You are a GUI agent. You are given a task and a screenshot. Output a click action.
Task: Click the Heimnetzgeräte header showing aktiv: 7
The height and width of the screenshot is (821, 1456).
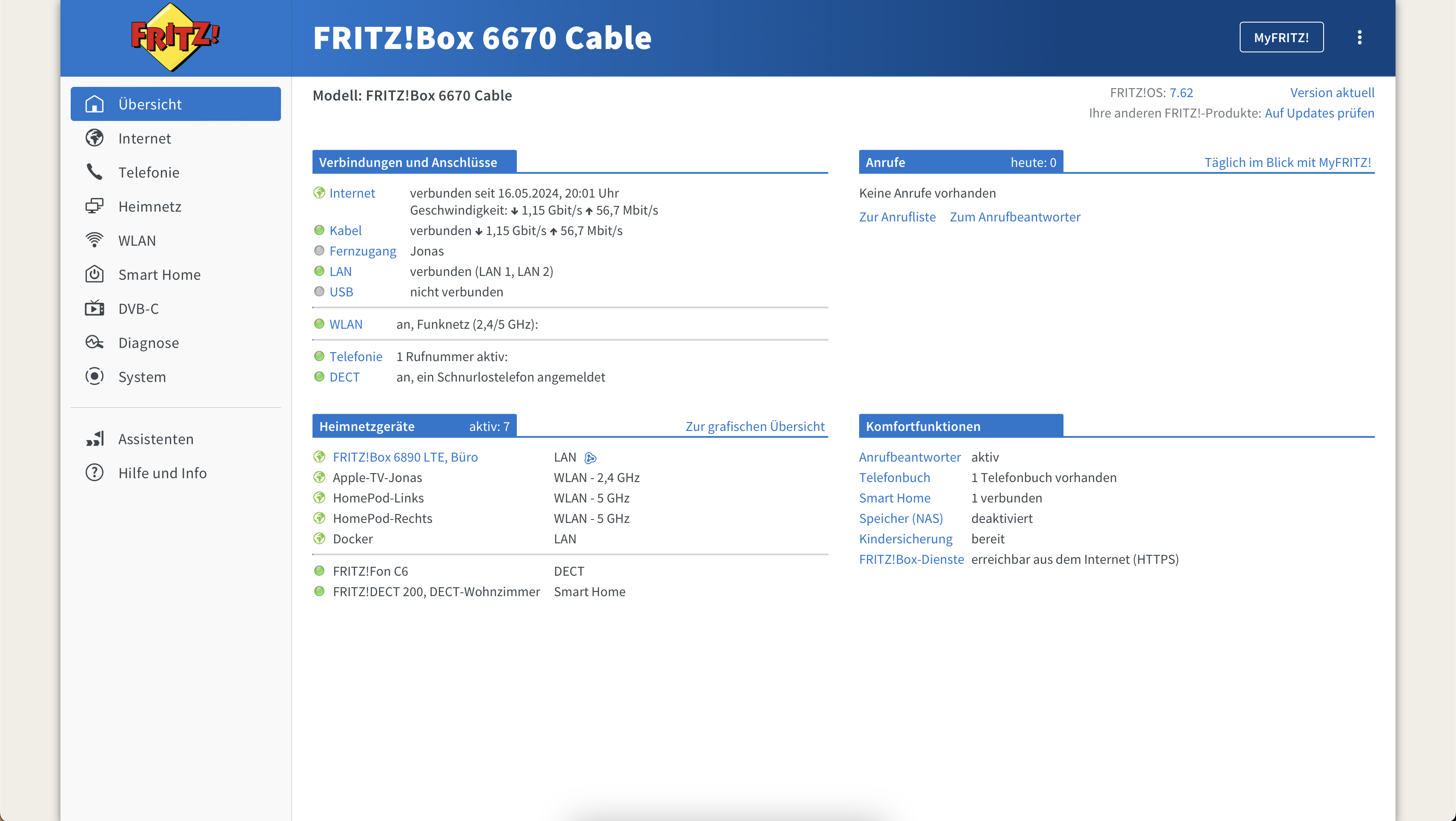[414, 426]
